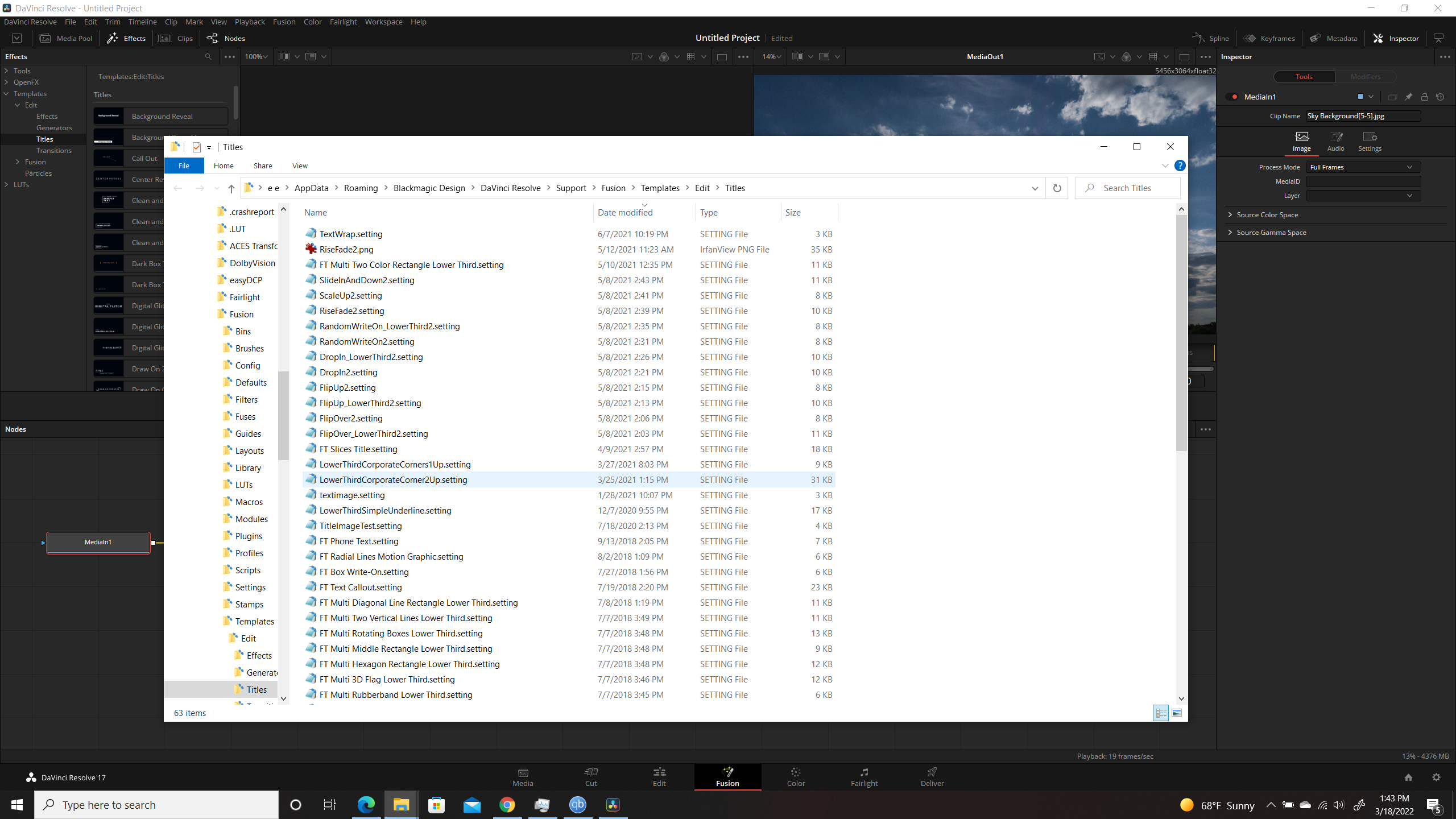
Task: Lock the MediaIn1 node
Action: [1425, 97]
